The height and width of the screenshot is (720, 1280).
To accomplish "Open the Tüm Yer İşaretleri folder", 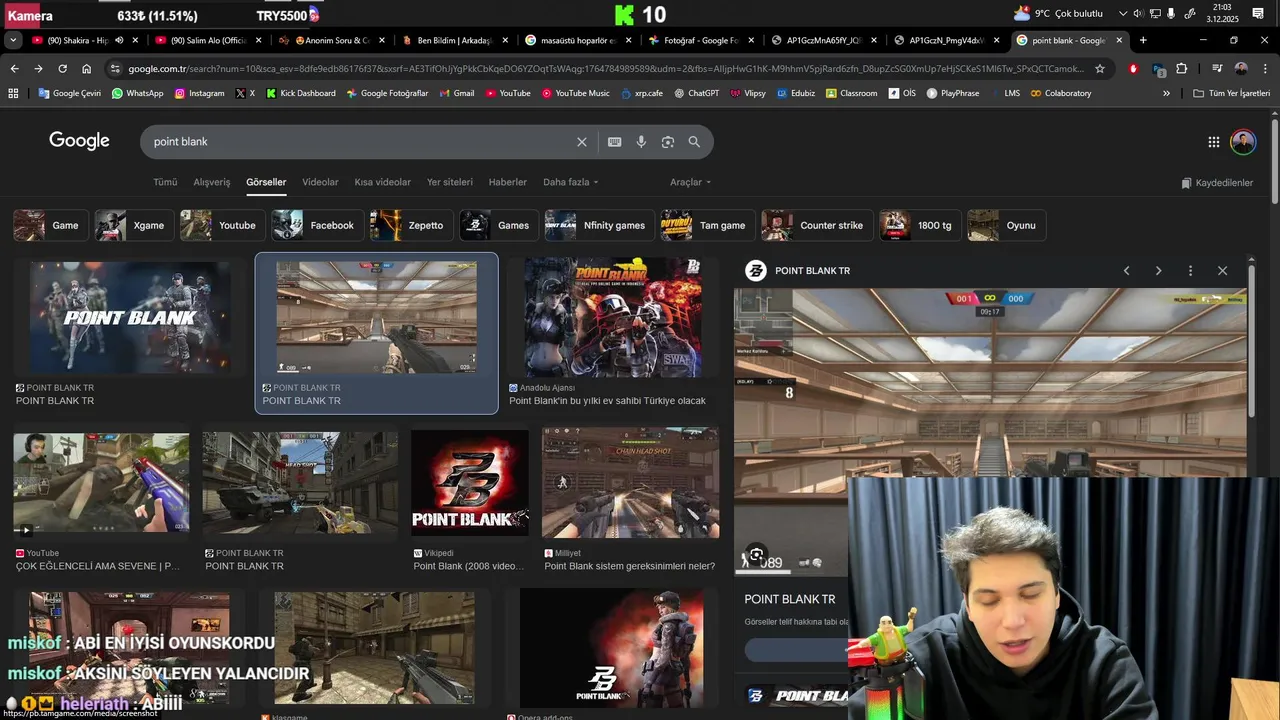I will click(x=1232, y=93).
